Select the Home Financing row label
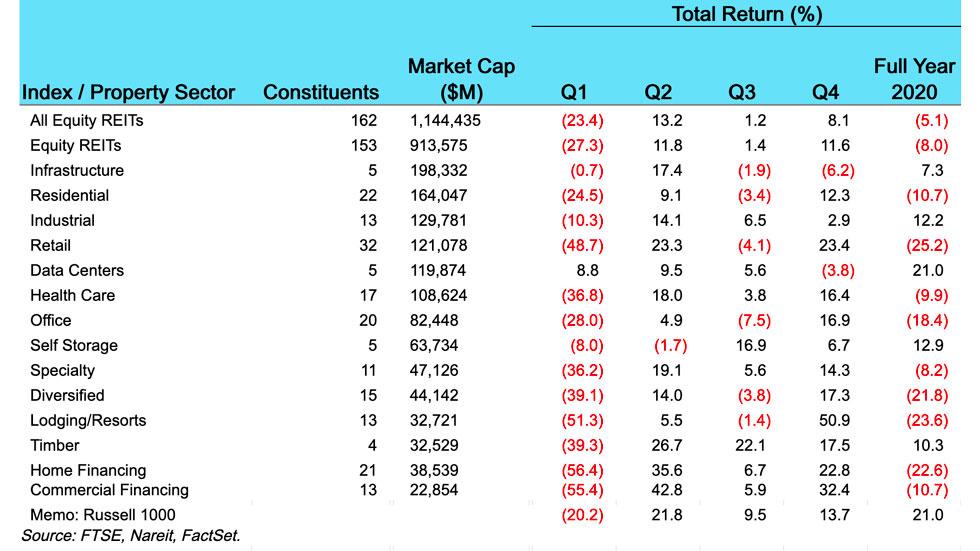The image size is (980, 551). coord(88,470)
